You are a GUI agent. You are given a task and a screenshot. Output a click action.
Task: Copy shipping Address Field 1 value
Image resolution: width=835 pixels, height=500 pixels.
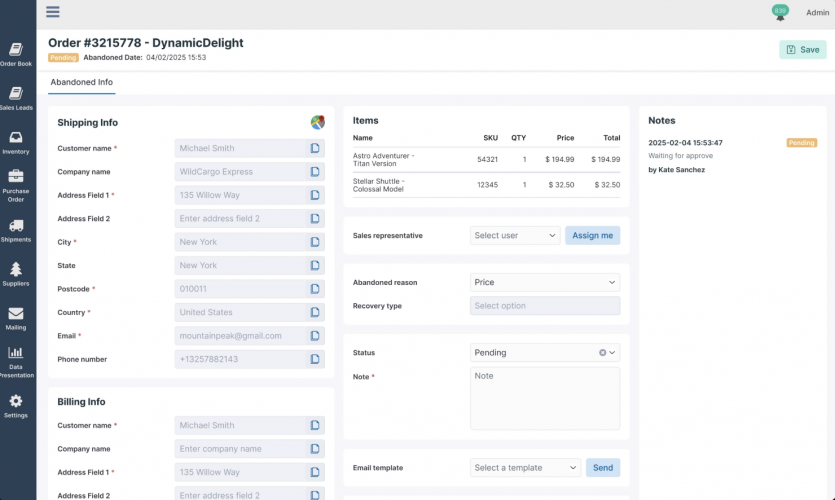(x=315, y=195)
